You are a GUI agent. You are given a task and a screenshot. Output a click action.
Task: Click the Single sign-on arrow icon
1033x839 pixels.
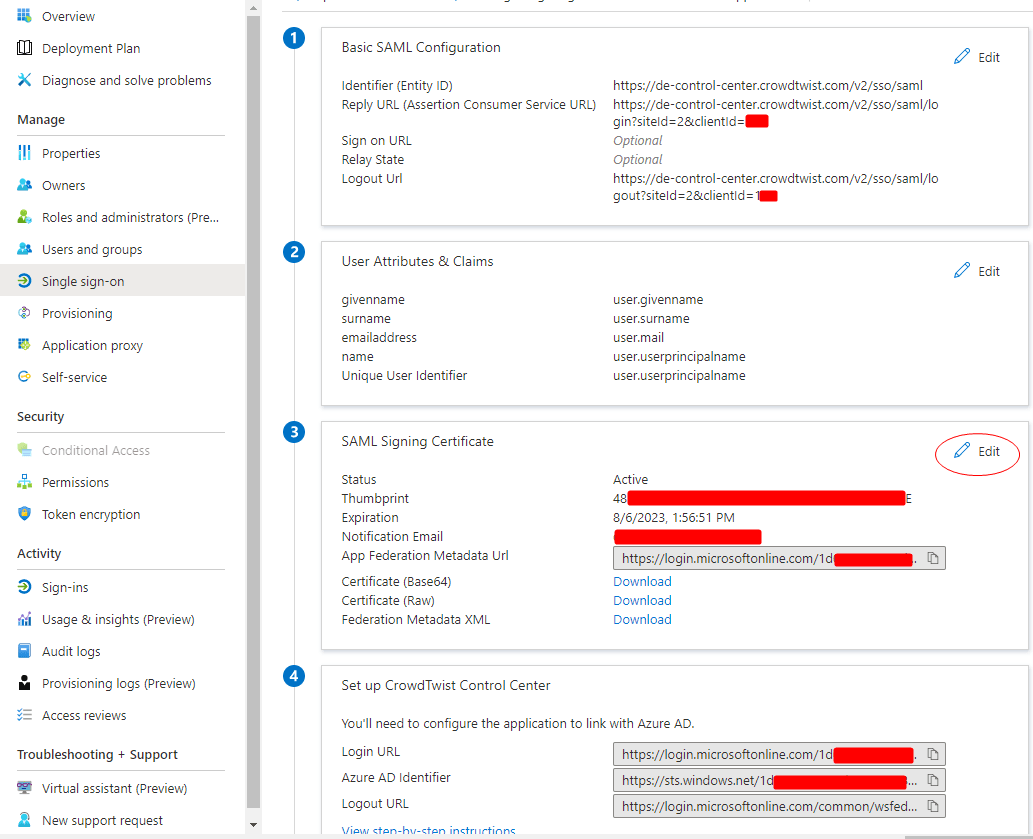click(24, 281)
